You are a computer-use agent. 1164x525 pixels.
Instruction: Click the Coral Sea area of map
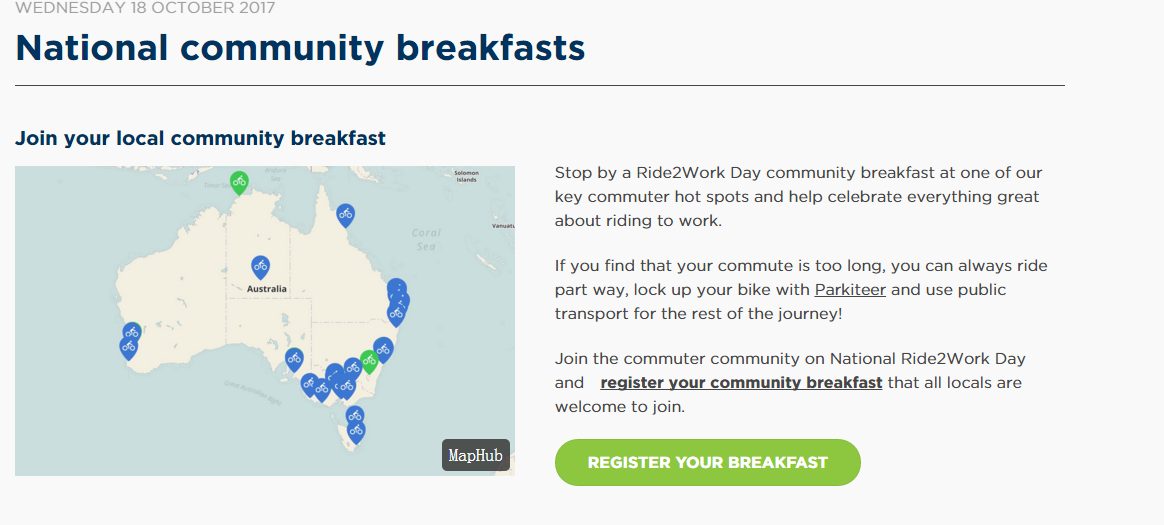[426, 239]
